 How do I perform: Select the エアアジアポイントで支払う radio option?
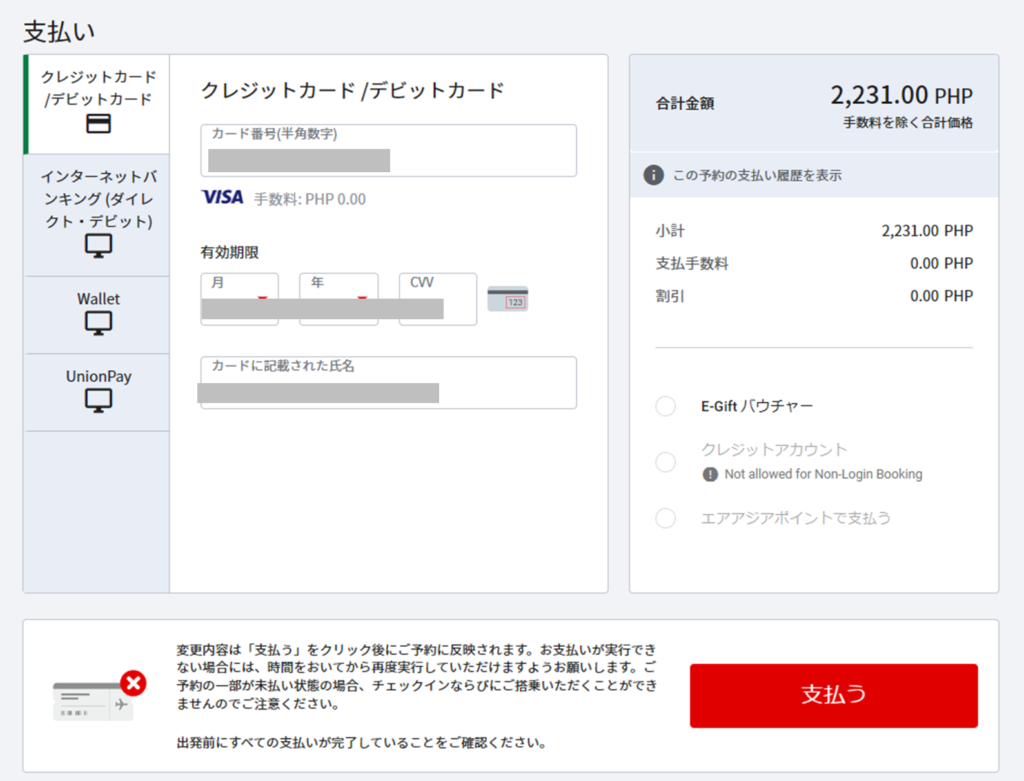pos(665,518)
